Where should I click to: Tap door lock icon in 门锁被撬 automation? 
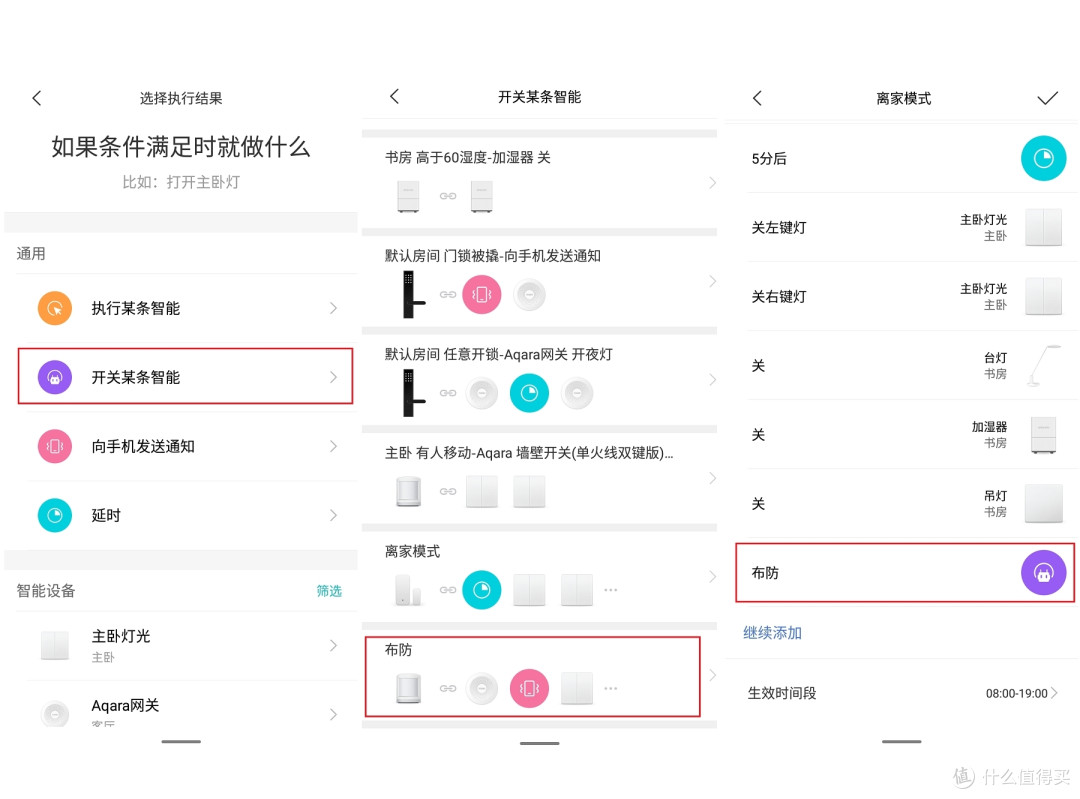(x=413, y=294)
